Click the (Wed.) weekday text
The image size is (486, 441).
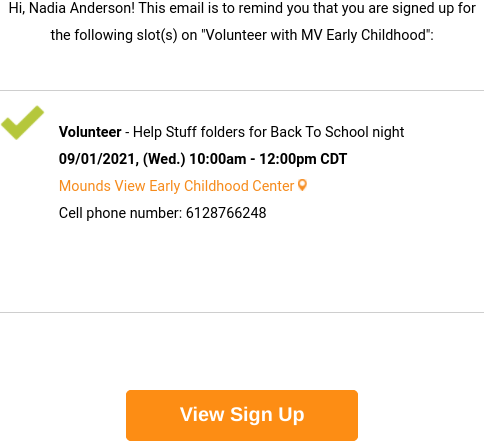click(164, 159)
